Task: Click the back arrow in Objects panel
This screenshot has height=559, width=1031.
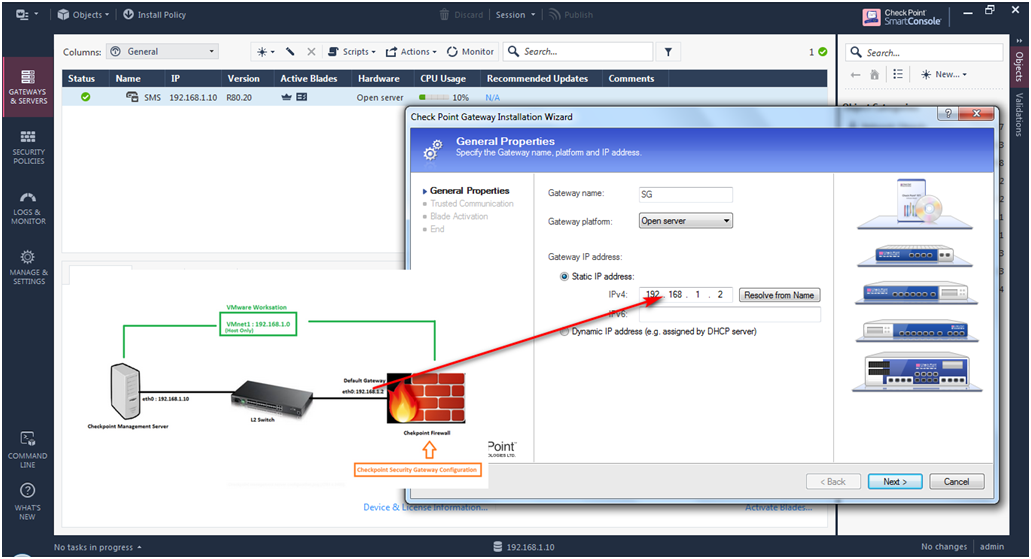Action: pos(855,74)
